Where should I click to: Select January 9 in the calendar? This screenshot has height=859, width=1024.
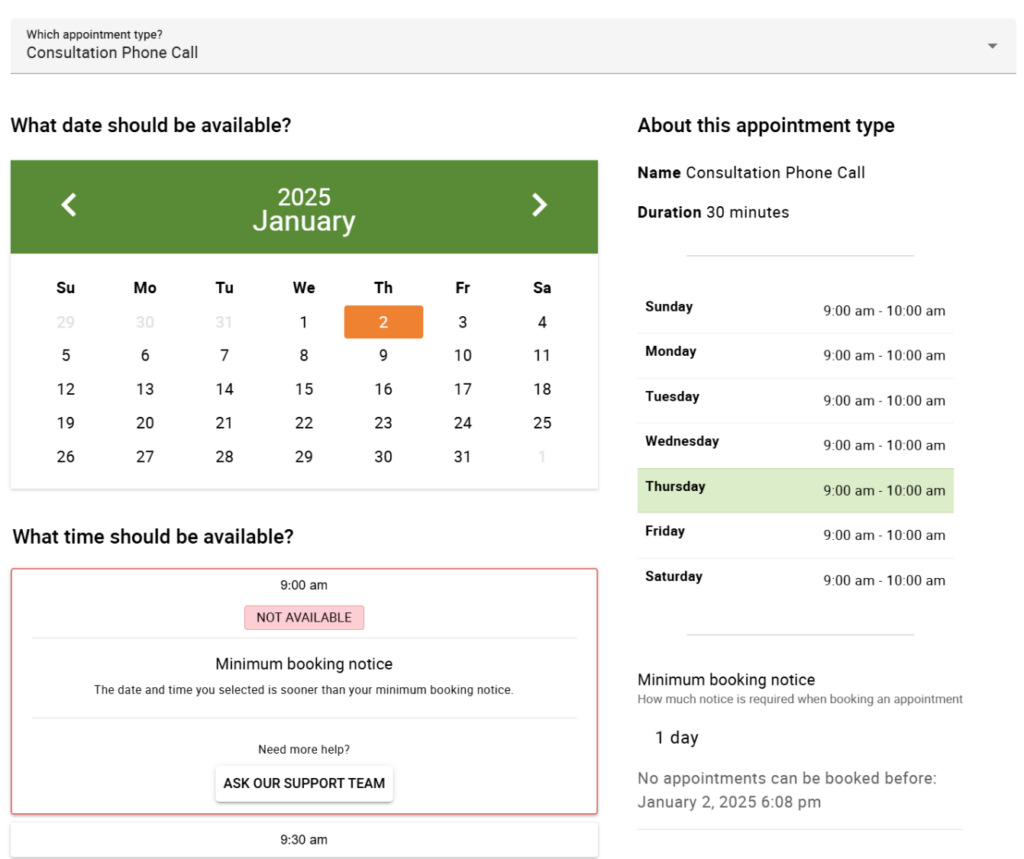click(x=383, y=355)
